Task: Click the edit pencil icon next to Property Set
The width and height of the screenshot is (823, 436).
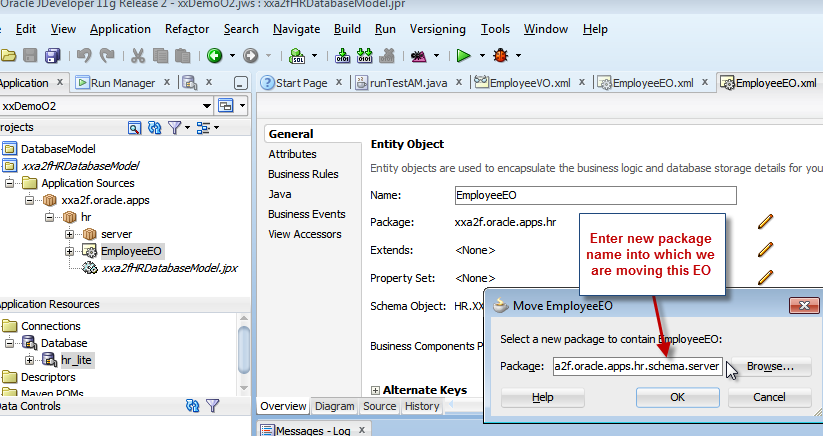Action: coord(765,277)
